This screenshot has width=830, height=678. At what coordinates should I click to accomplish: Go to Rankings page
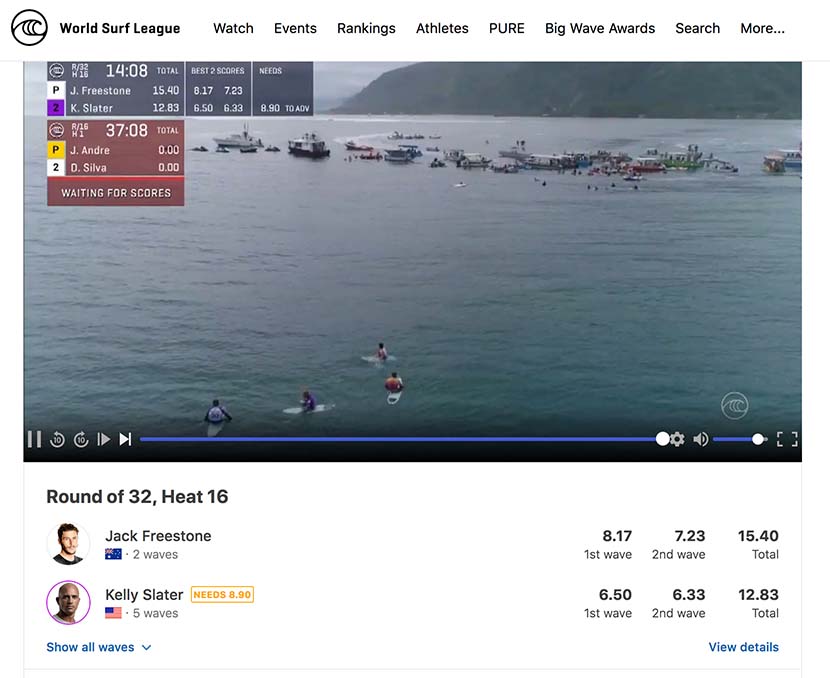point(366,29)
